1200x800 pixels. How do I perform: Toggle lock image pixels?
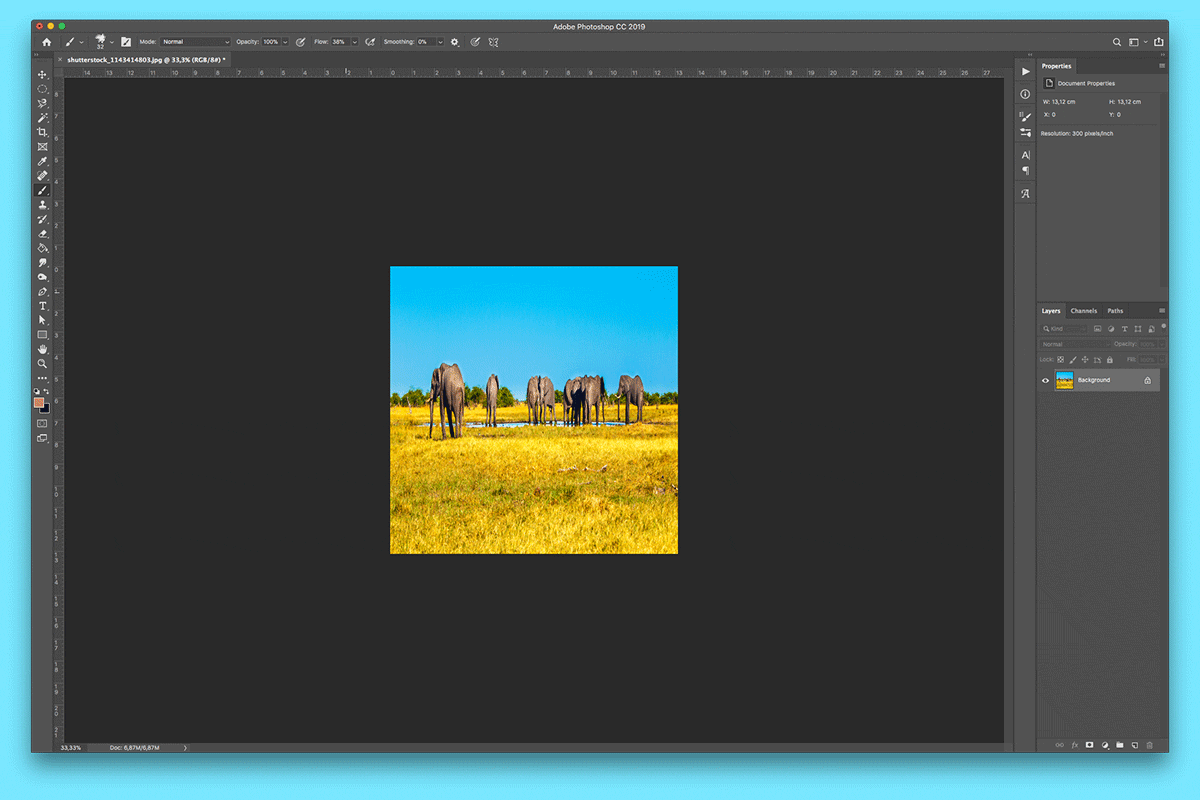pos(1073,359)
